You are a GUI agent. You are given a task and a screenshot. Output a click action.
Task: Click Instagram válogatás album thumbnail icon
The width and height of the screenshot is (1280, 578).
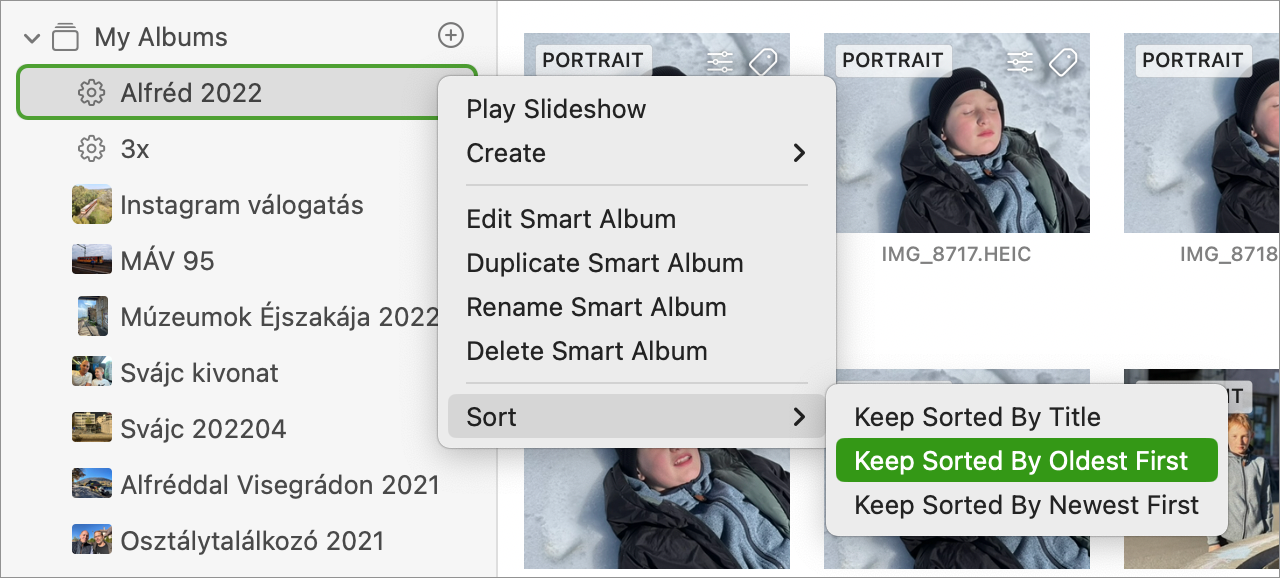pyautogui.click(x=92, y=205)
